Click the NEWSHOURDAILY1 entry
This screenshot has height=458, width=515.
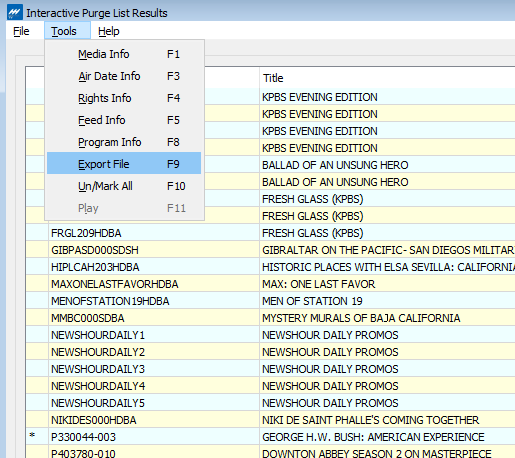pyautogui.click(x=98, y=335)
